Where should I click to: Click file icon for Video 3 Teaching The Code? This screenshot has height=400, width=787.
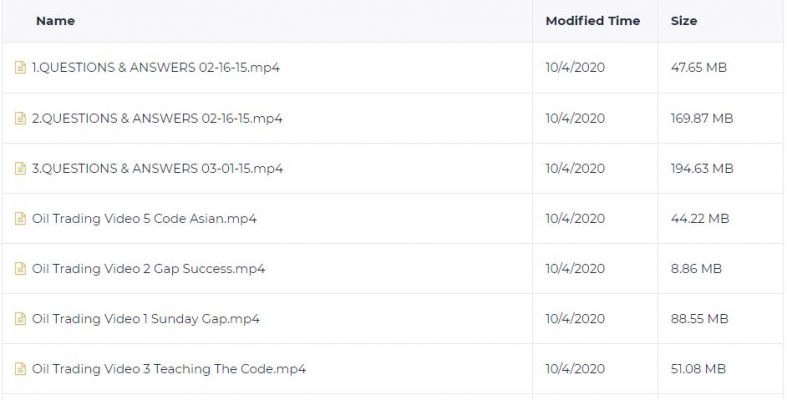pyautogui.click(x=20, y=369)
